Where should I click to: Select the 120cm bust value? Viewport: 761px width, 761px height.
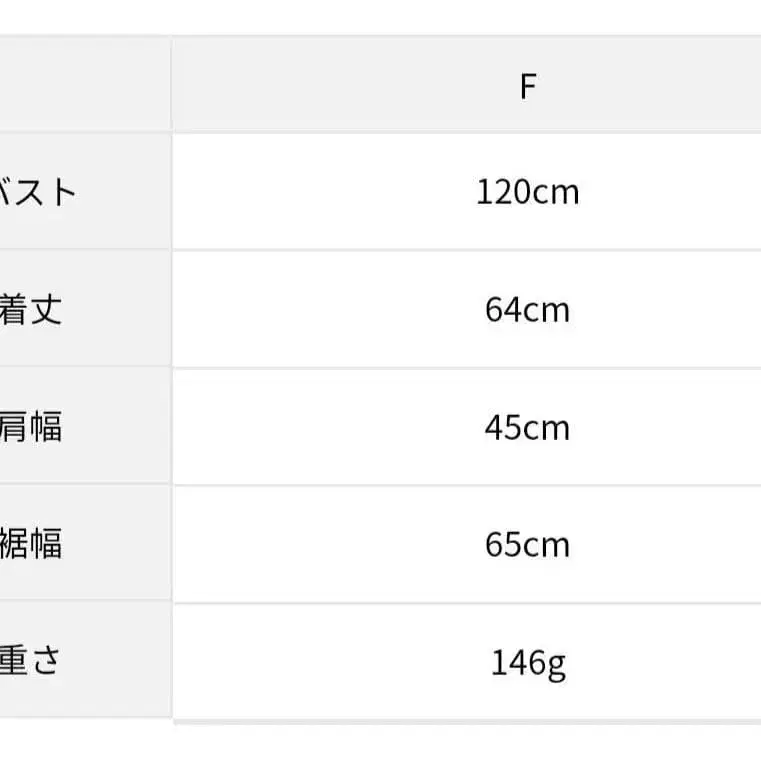pos(528,192)
